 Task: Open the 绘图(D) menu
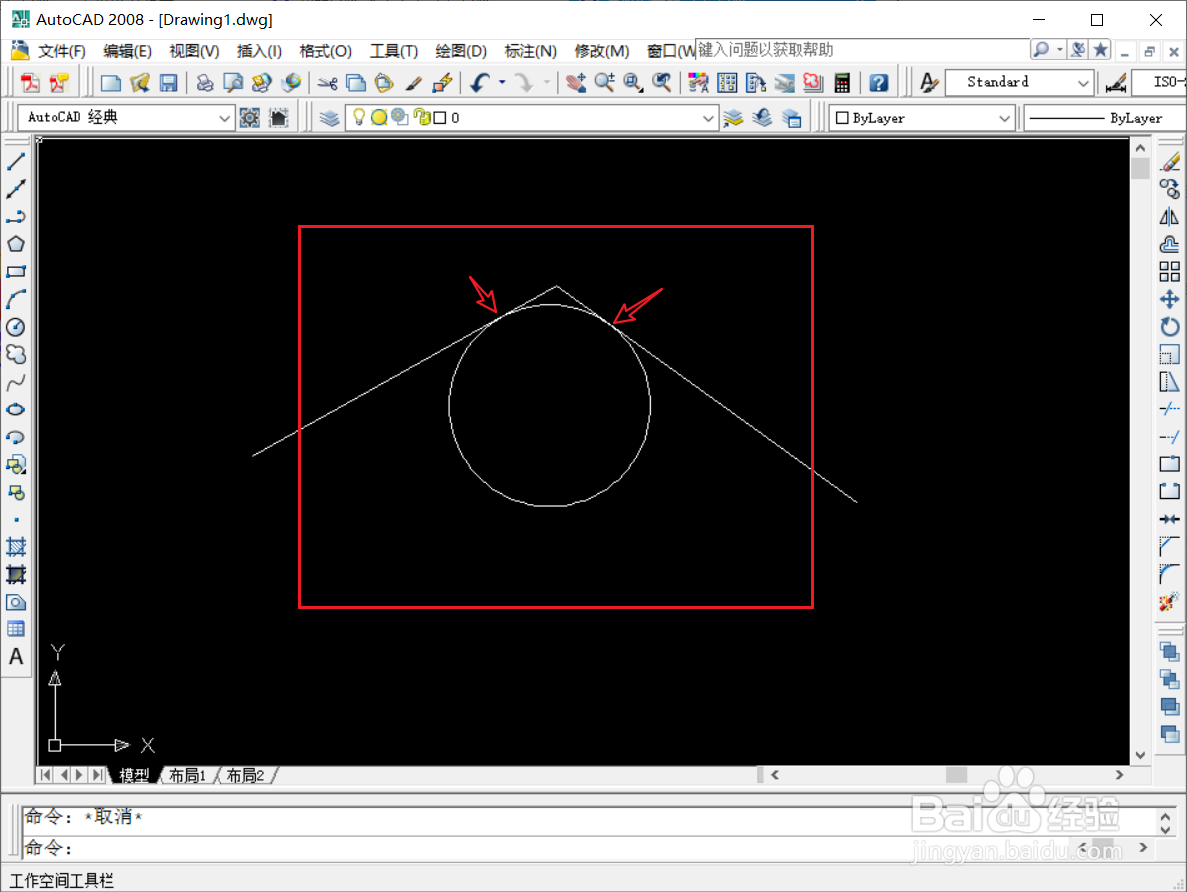click(461, 51)
